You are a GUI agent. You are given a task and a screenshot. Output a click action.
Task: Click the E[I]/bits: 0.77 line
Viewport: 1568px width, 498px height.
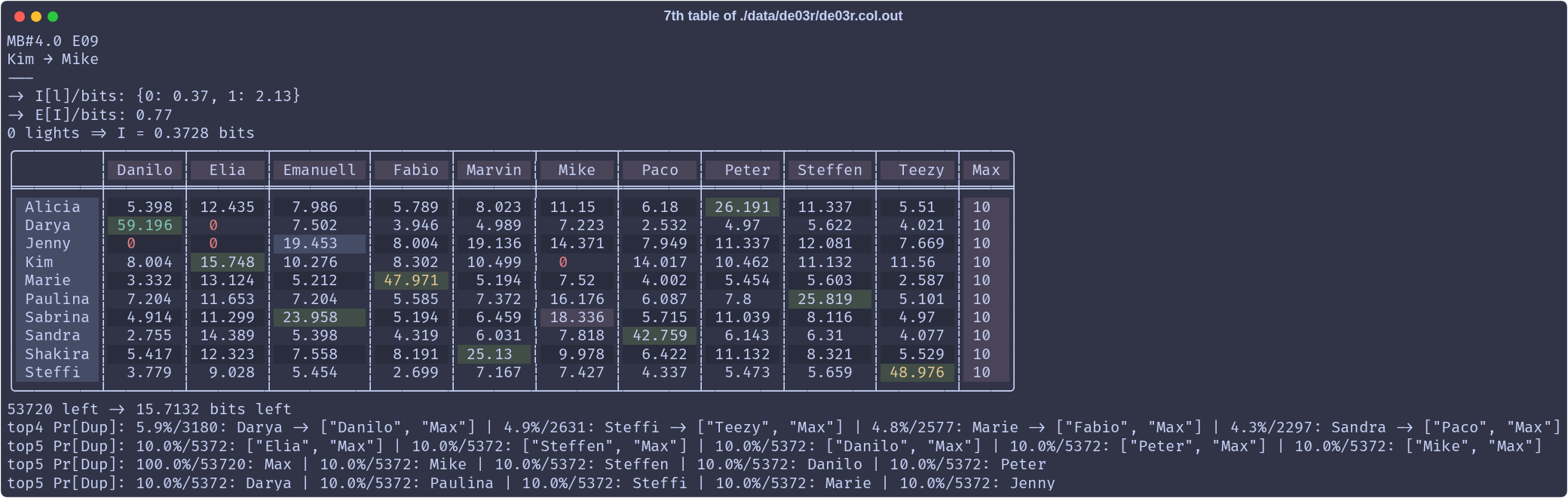[90, 115]
